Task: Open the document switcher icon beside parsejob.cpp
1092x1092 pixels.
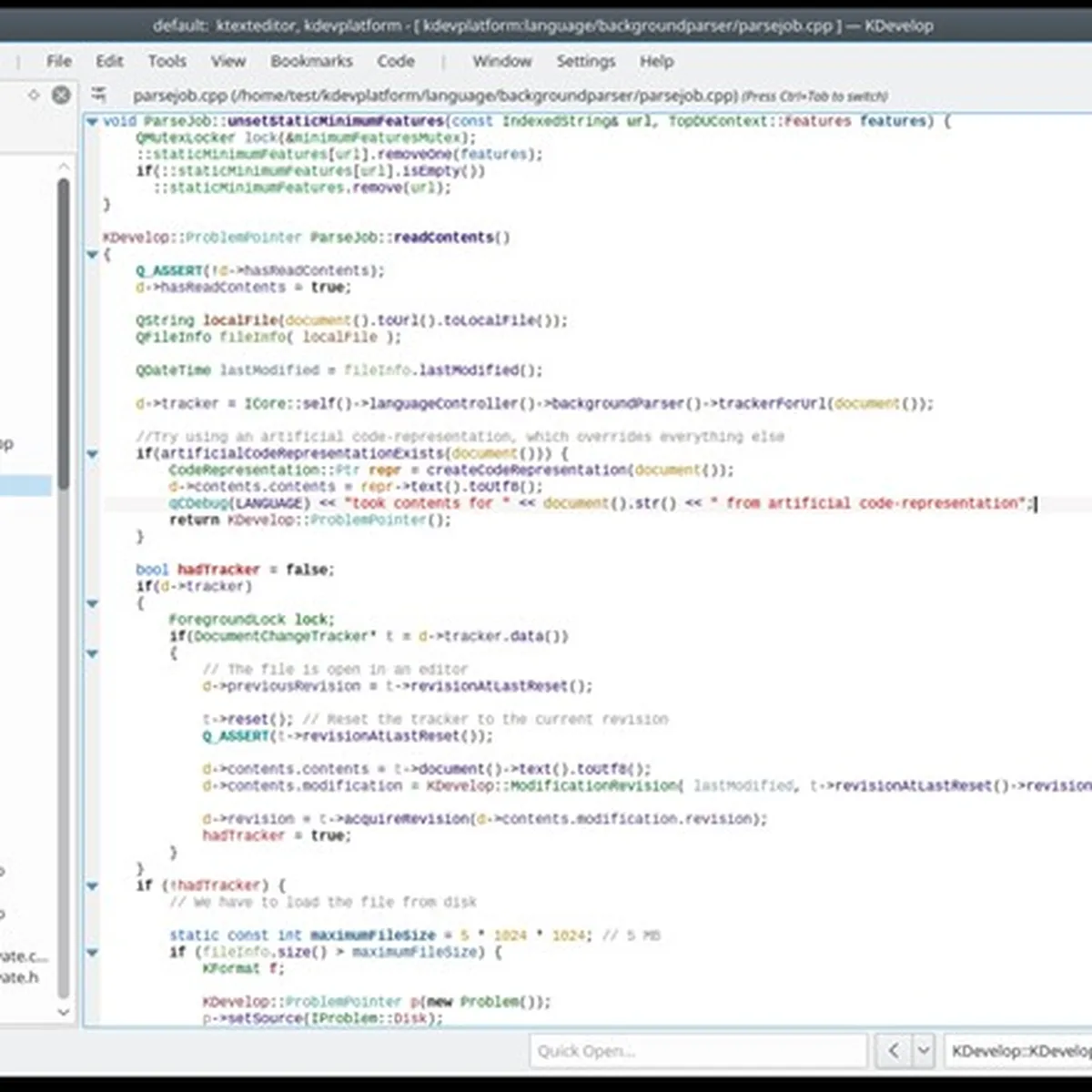Action: point(99,95)
